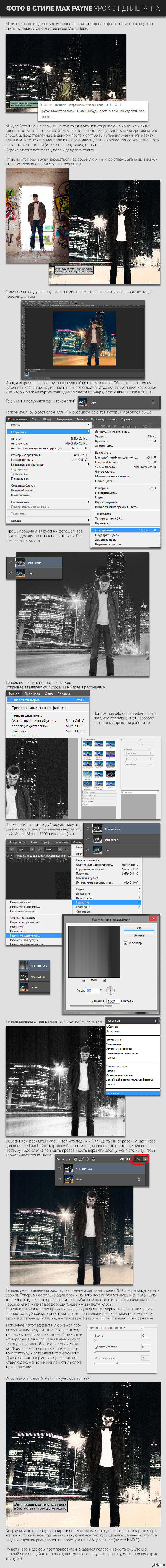
Task: Click the lock all padlock icon by Закрепить
Action: point(94,1160)
